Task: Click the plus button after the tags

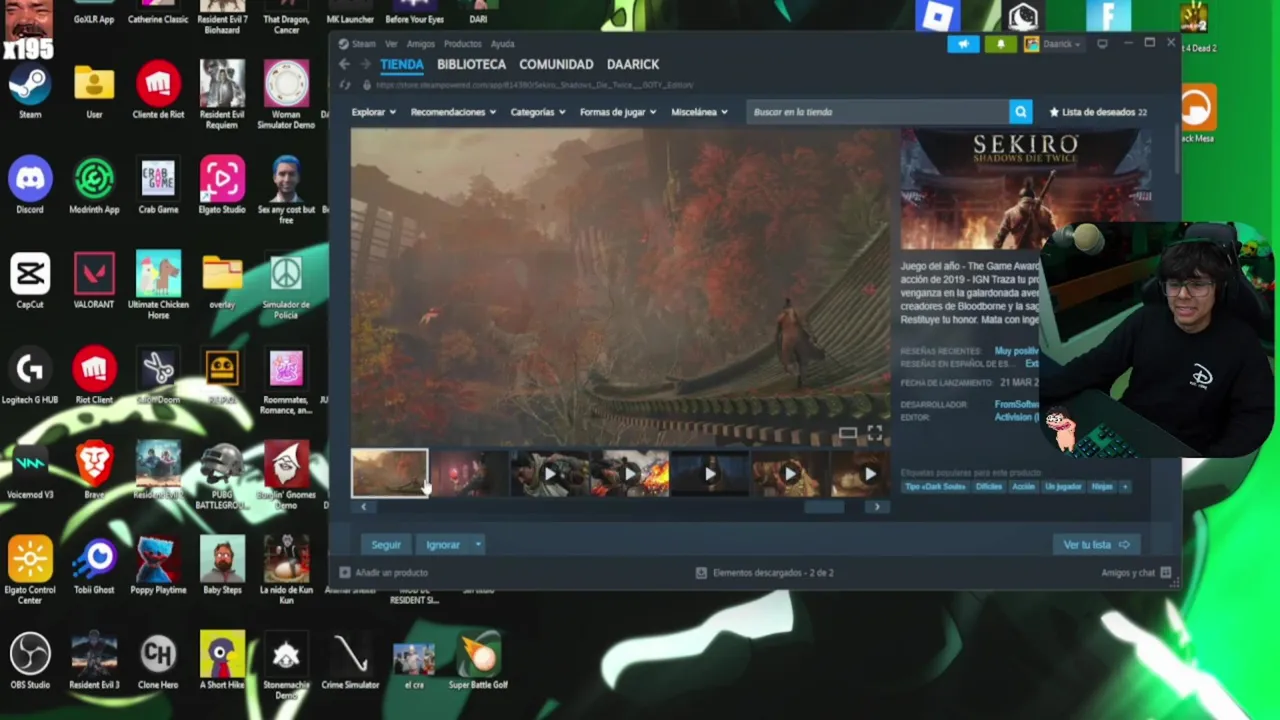Action: tap(1125, 487)
